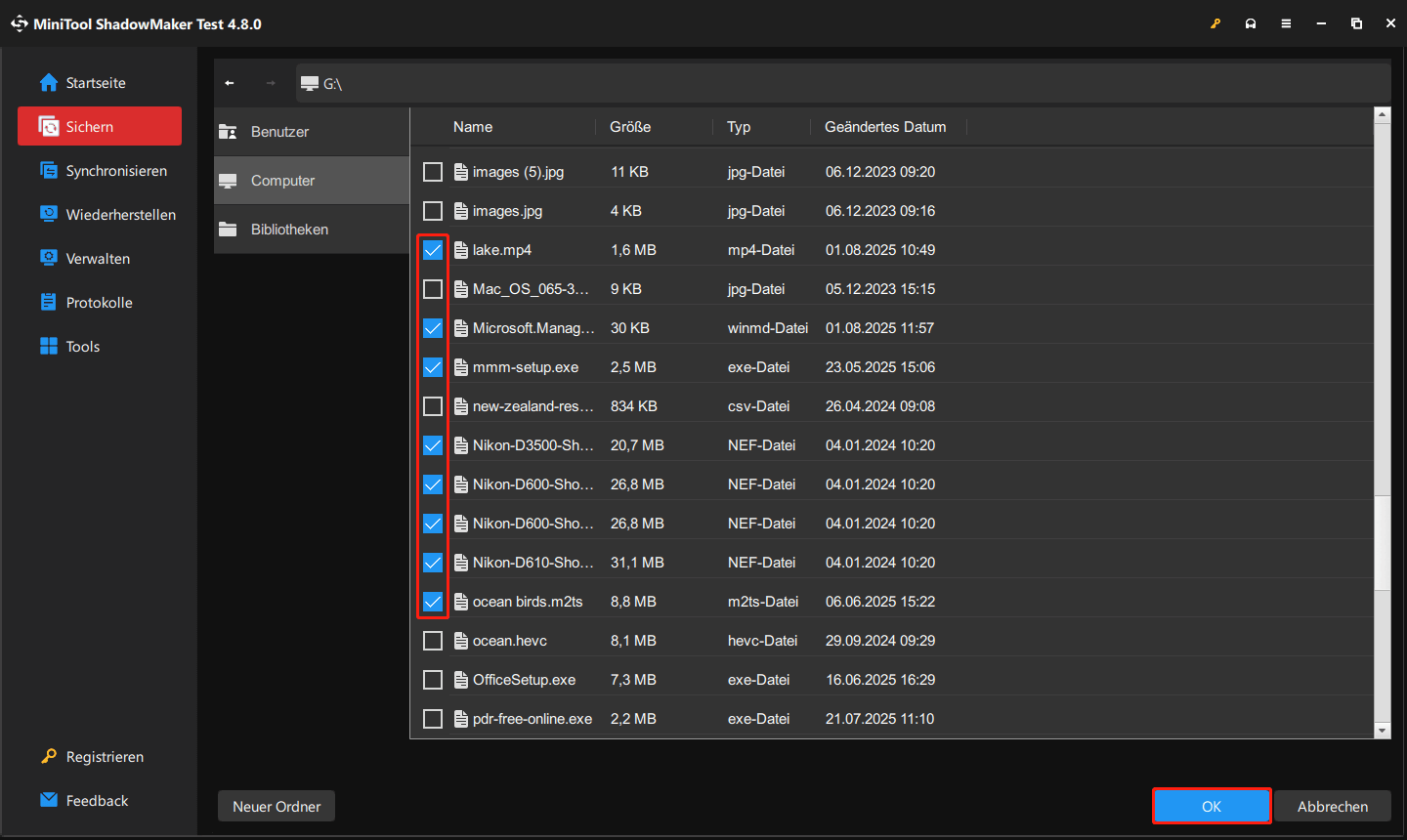Check the ocean.hevc checkbox
The width and height of the screenshot is (1407, 840).
(433, 641)
